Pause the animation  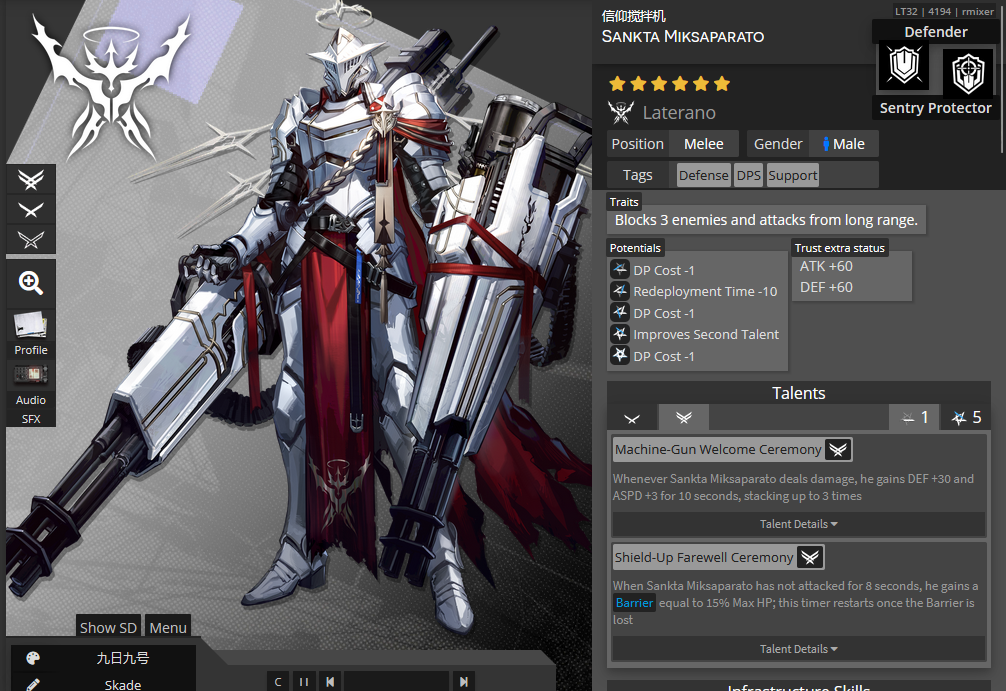tap(304, 681)
